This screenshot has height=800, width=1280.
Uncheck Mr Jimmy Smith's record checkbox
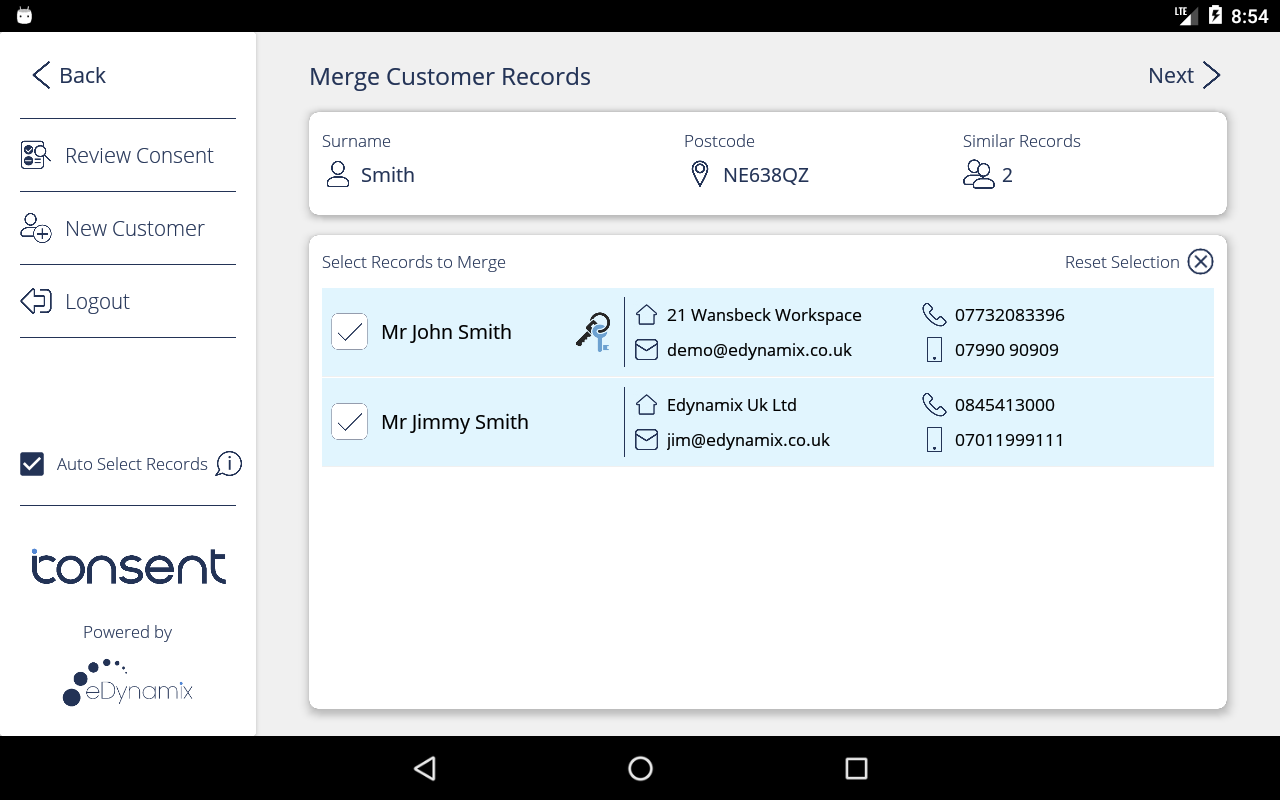(x=349, y=422)
